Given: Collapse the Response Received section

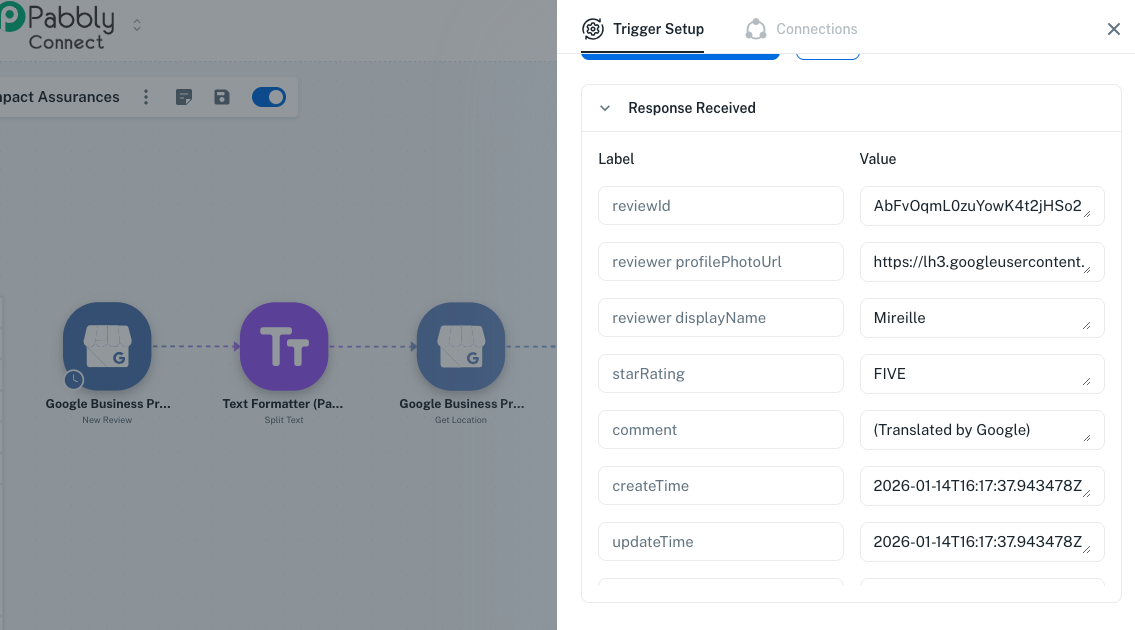Looking at the screenshot, I should coord(605,108).
